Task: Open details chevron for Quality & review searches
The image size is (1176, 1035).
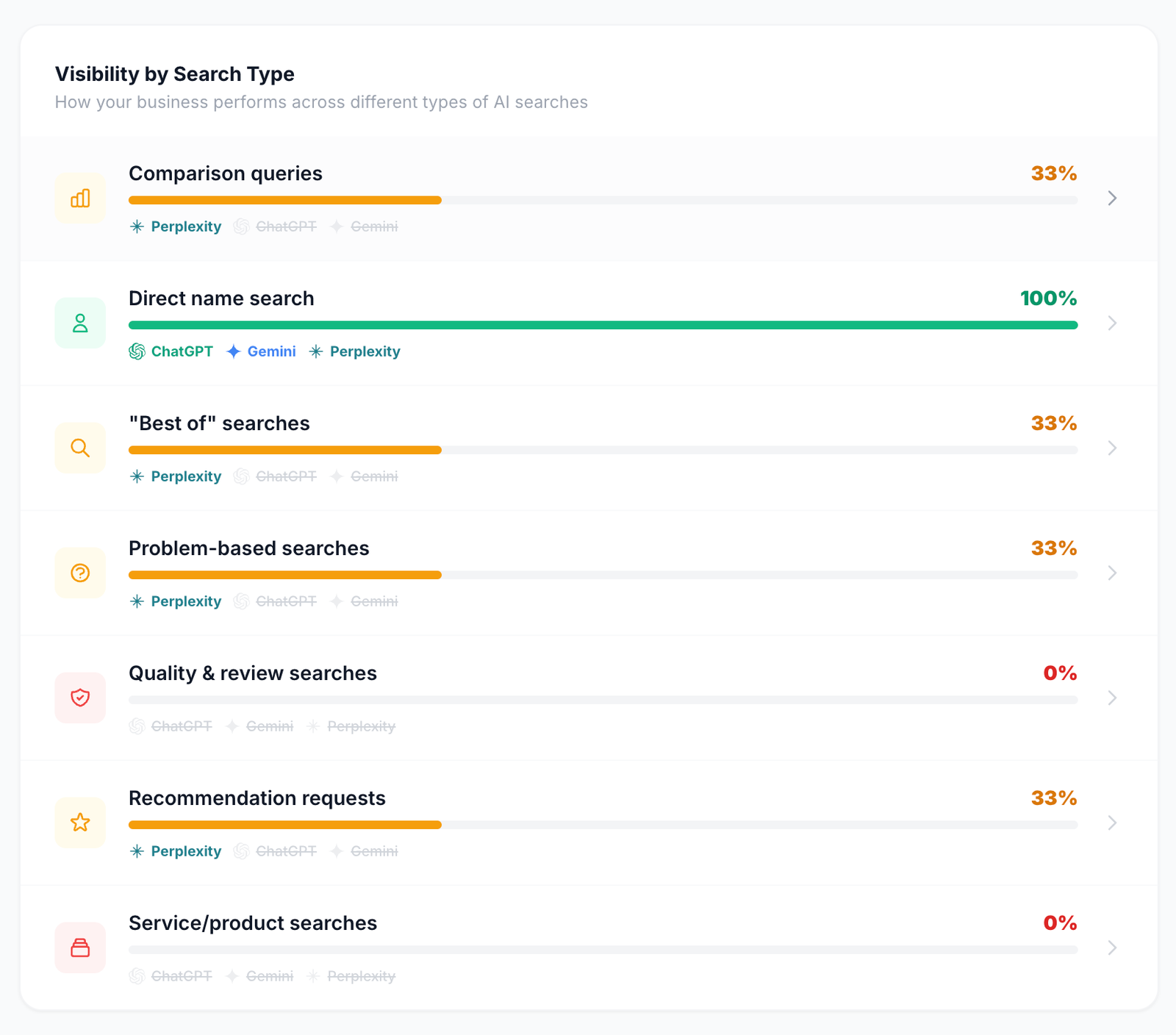Action: (1112, 698)
